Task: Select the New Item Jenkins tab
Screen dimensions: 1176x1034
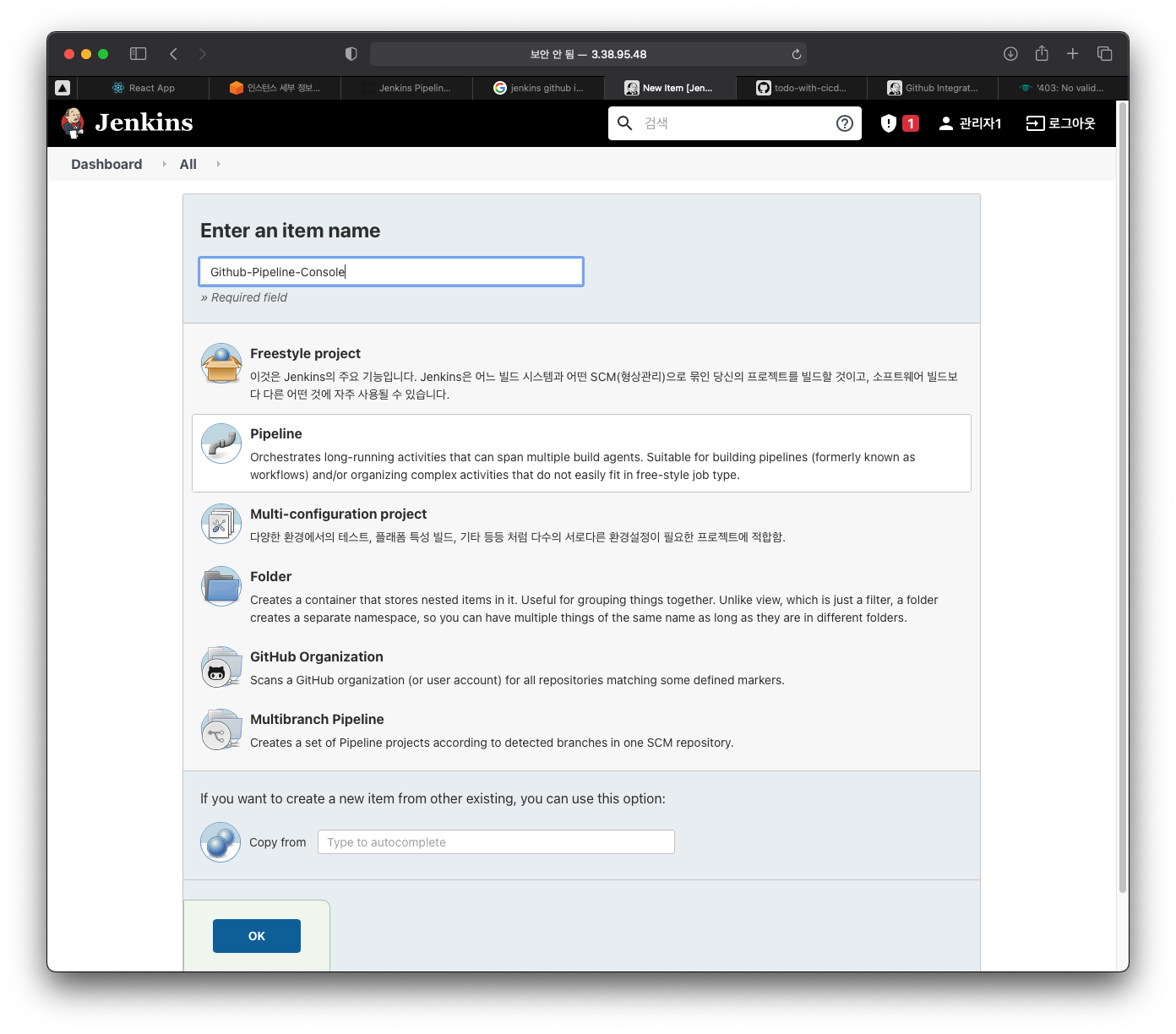Action: pyautogui.click(x=670, y=88)
